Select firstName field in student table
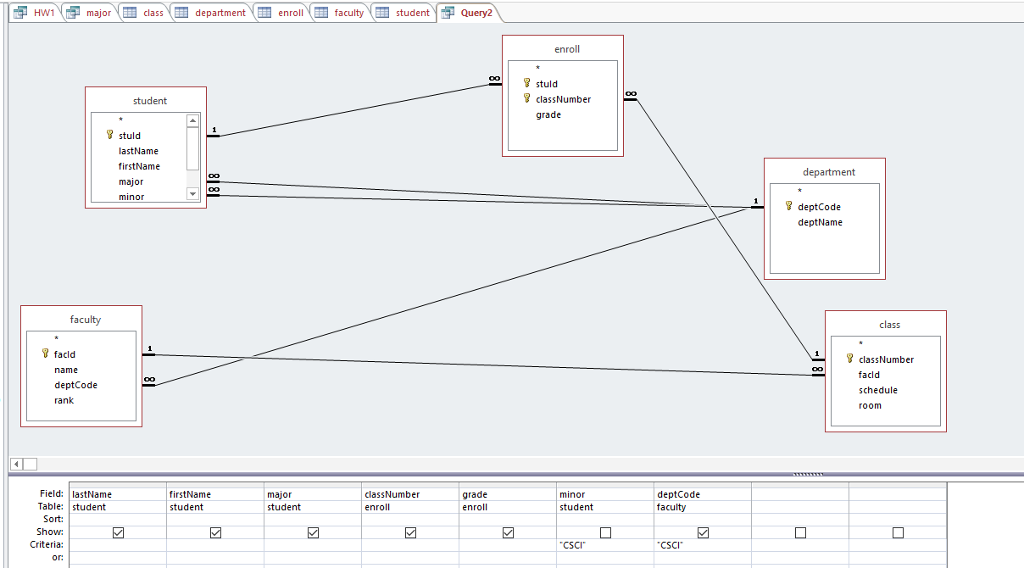Image resolution: width=1024 pixels, height=568 pixels. coord(139,166)
